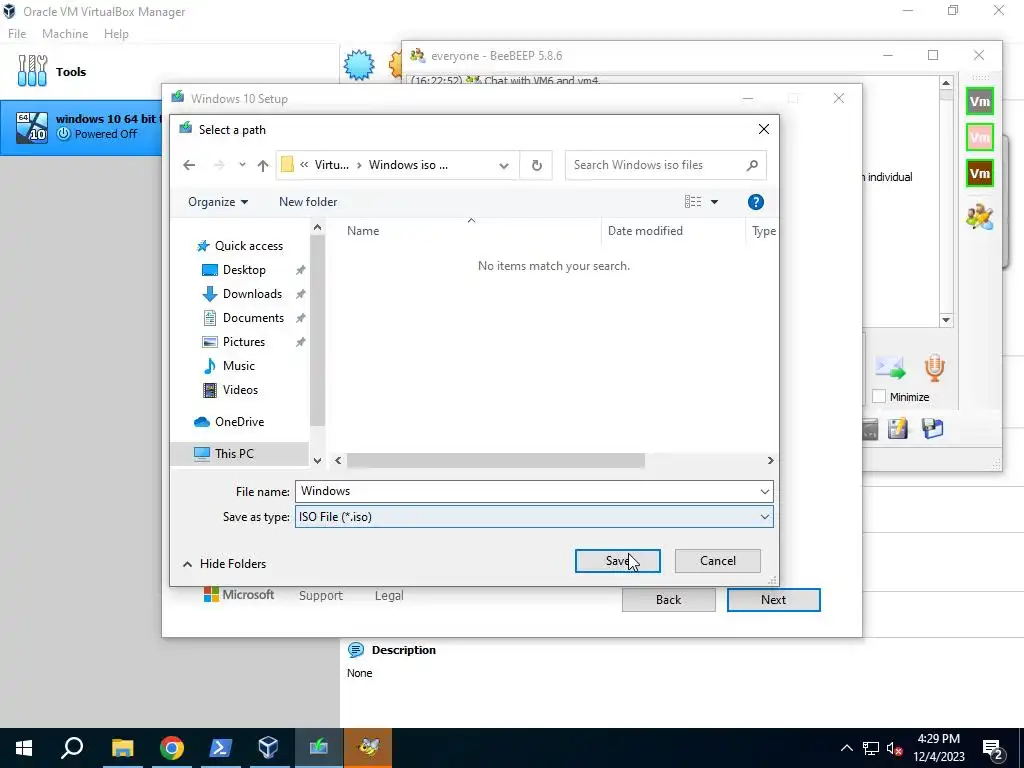1024x768 pixels.
Task: Click the send message envelope icon in BeeBEEP
Action: (890, 367)
